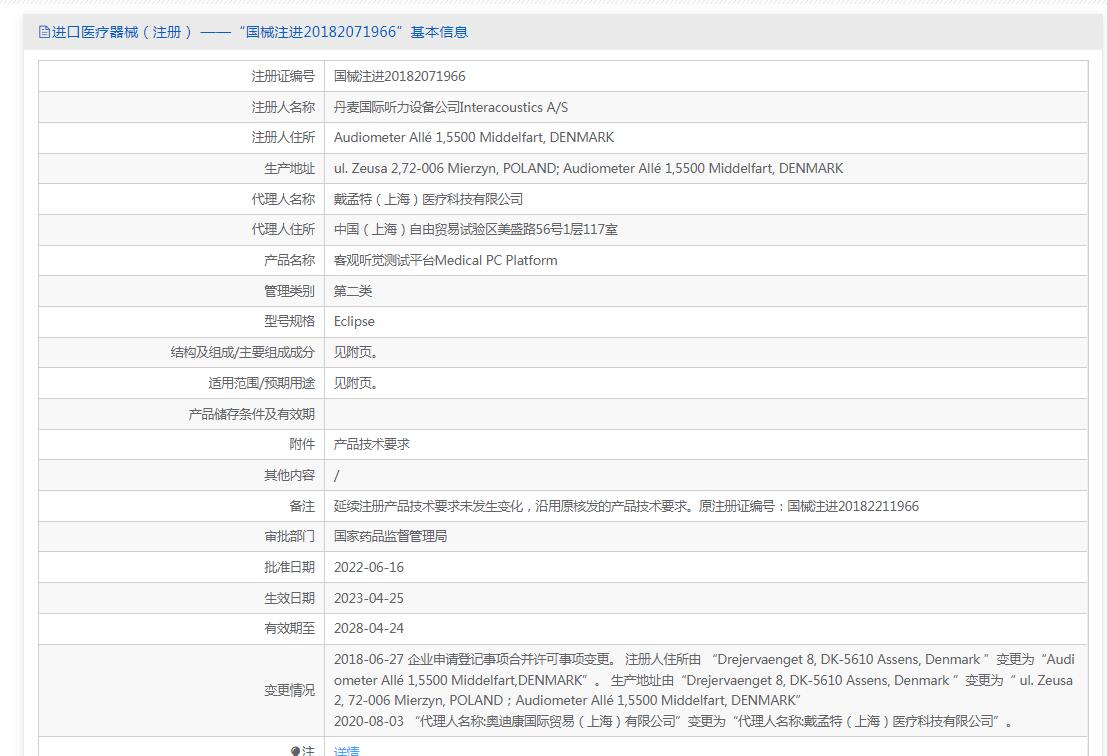Click the 产品技术要求 attachment value

(x=371, y=445)
